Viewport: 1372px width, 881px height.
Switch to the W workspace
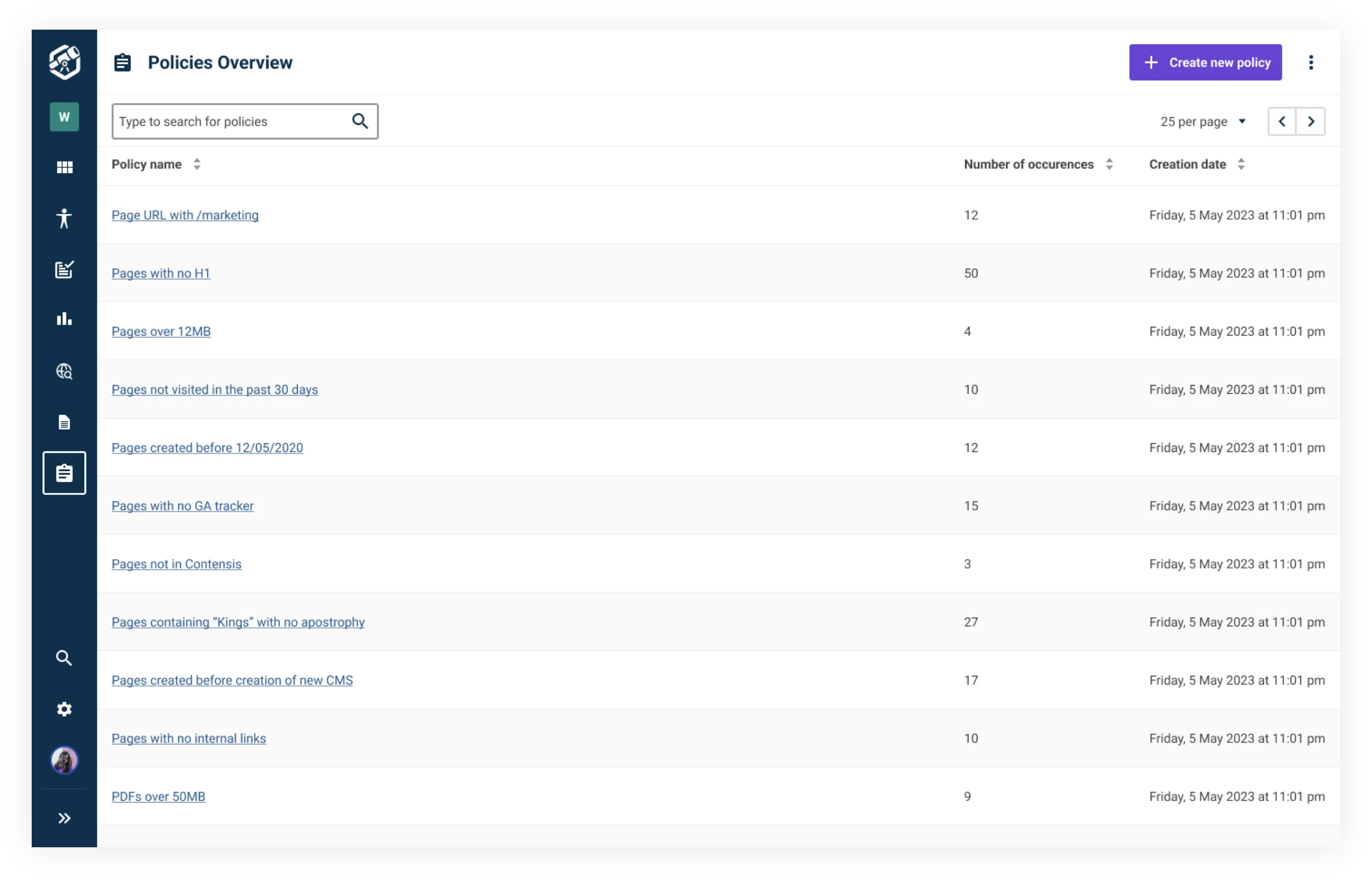64,116
